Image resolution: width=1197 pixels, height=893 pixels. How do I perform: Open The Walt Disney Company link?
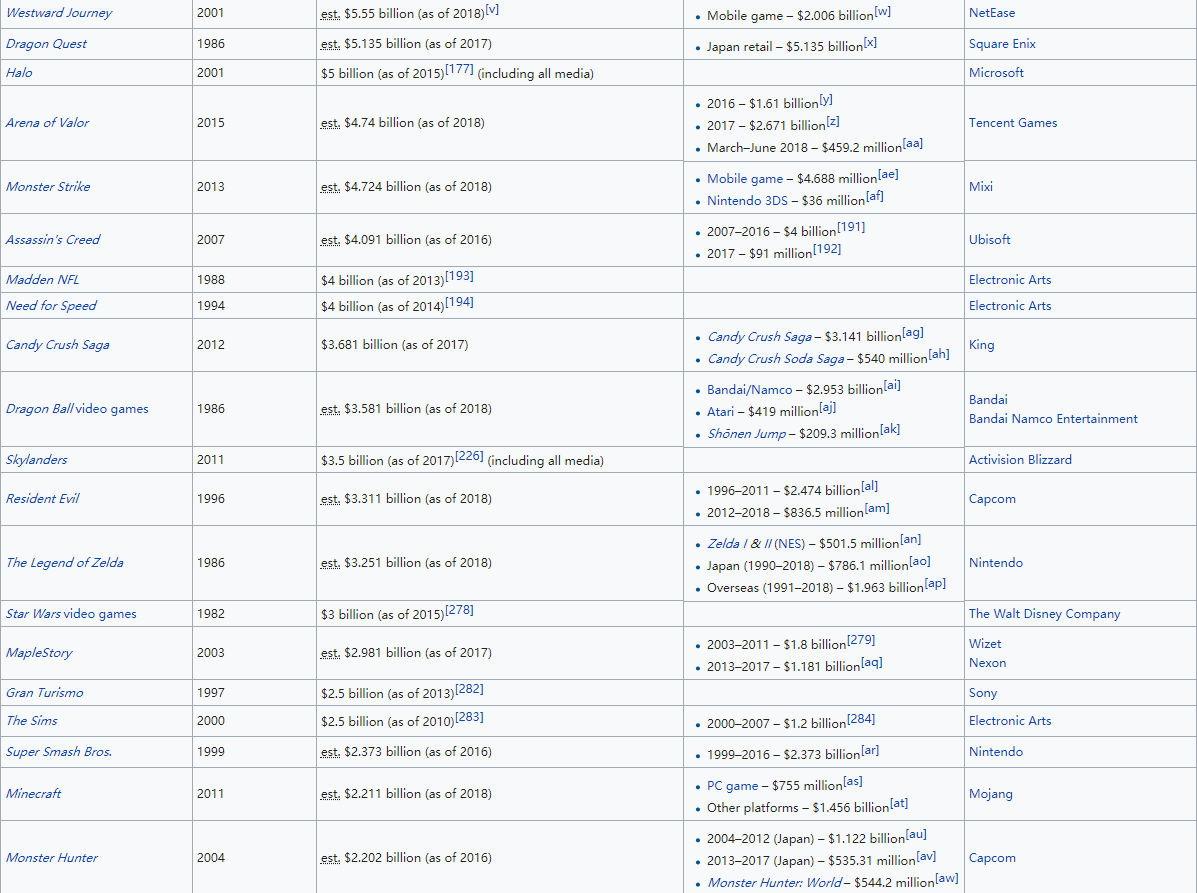tap(1044, 614)
